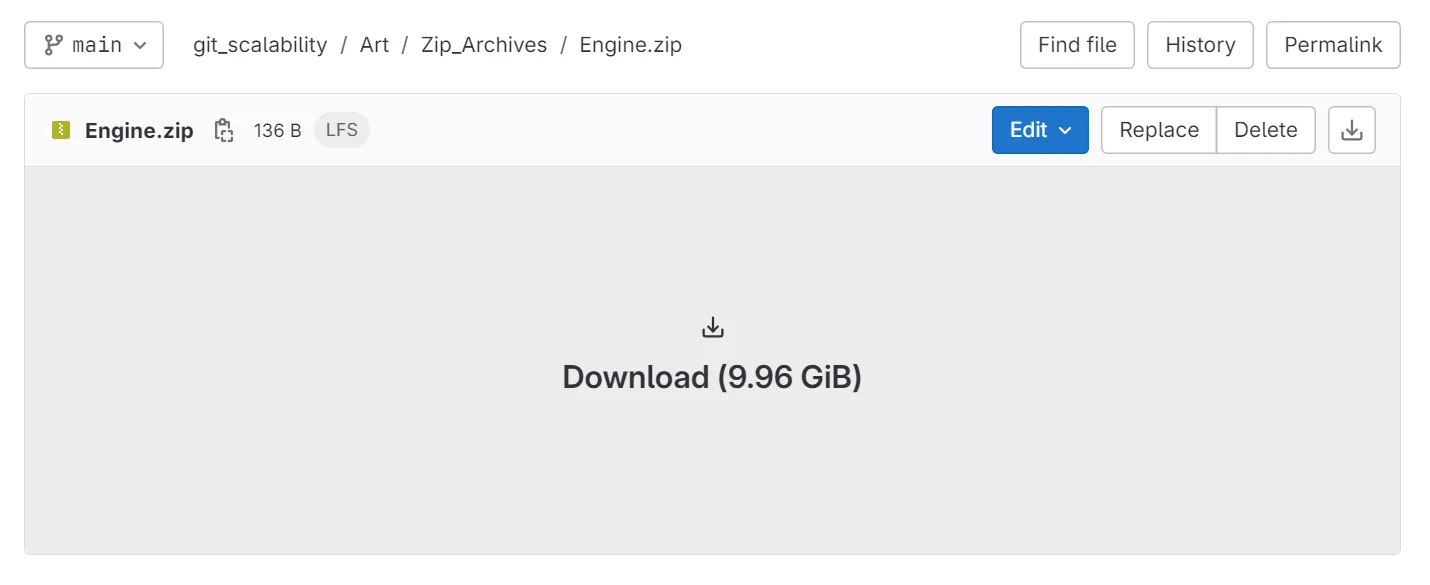Click the Find file button
Viewport: 1430px width, 585px height.
[1076, 44]
